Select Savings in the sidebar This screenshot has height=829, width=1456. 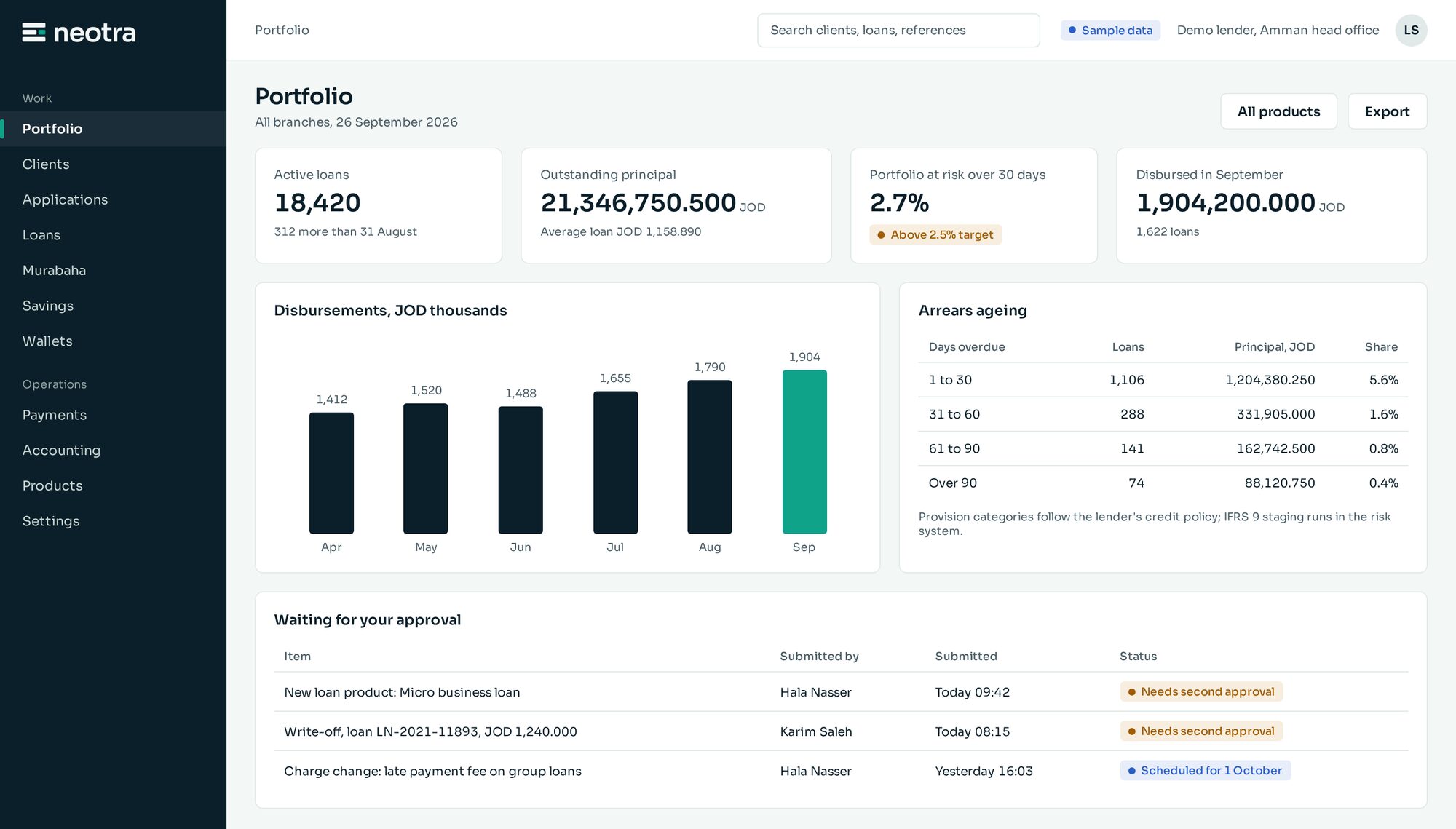tap(113, 306)
